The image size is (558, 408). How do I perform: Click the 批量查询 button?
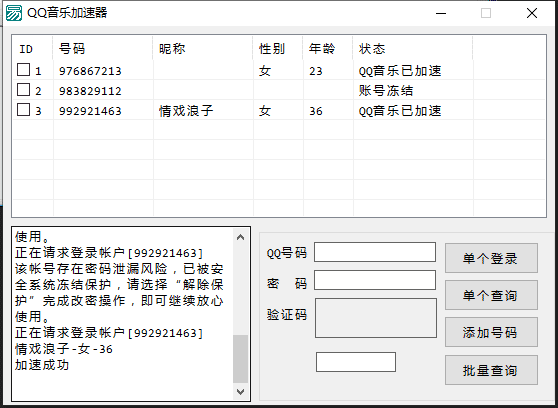(491, 370)
